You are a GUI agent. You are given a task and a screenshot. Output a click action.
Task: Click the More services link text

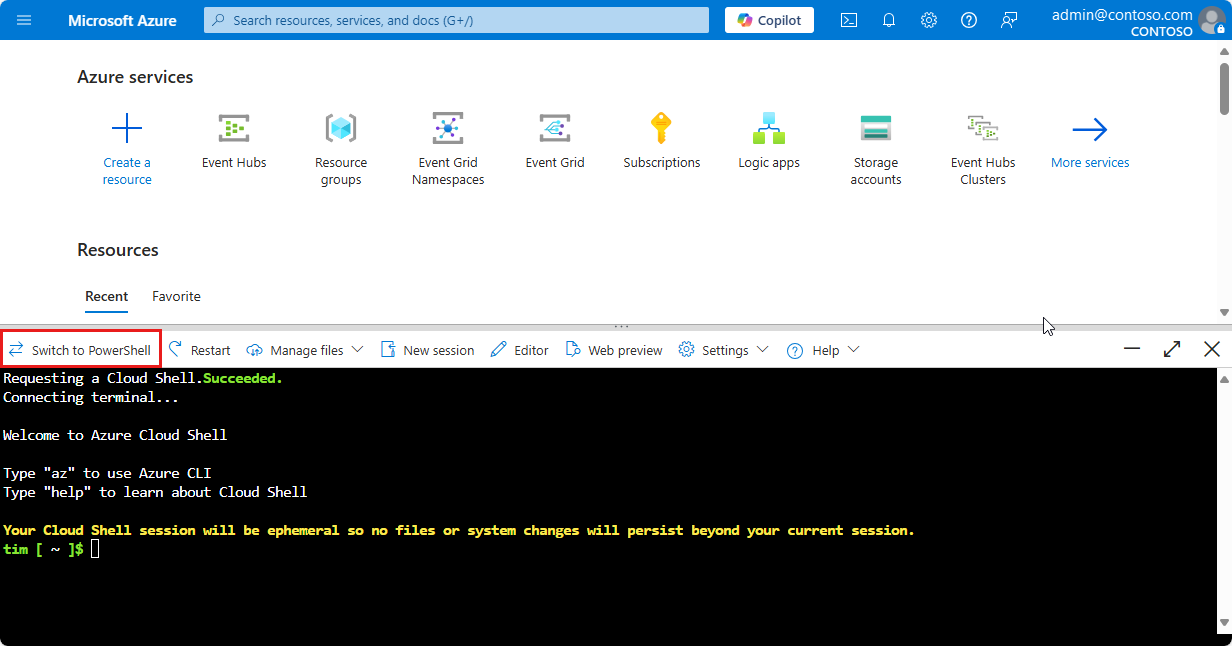pos(1090,163)
